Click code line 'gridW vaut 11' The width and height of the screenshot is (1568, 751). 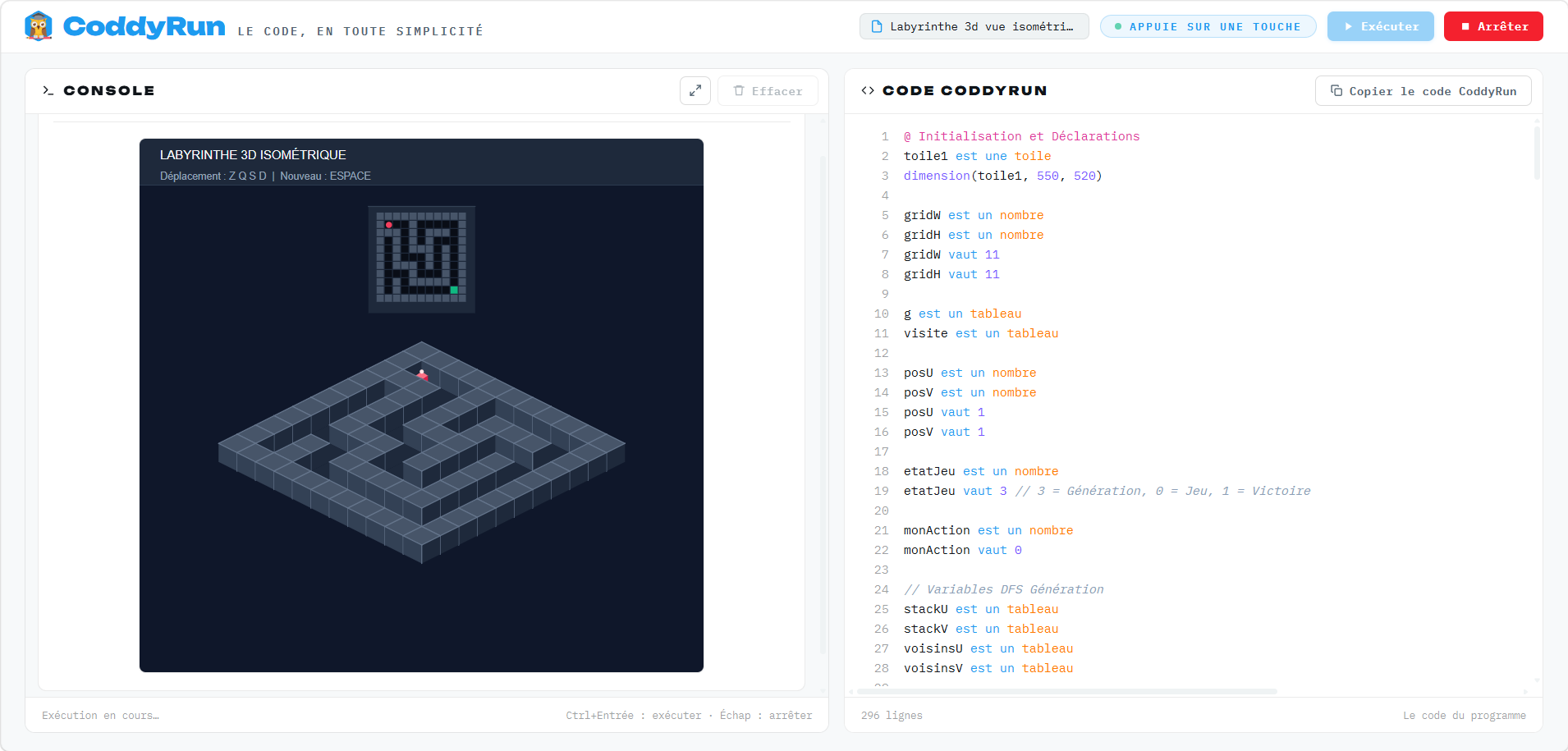click(x=951, y=254)
